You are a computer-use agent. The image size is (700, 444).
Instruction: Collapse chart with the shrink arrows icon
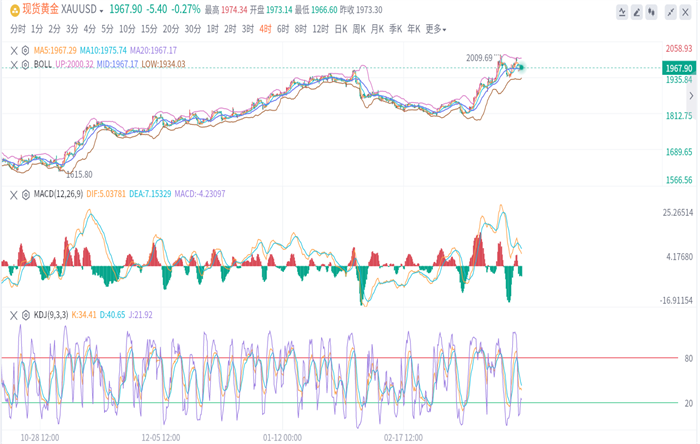click(671, 12)
